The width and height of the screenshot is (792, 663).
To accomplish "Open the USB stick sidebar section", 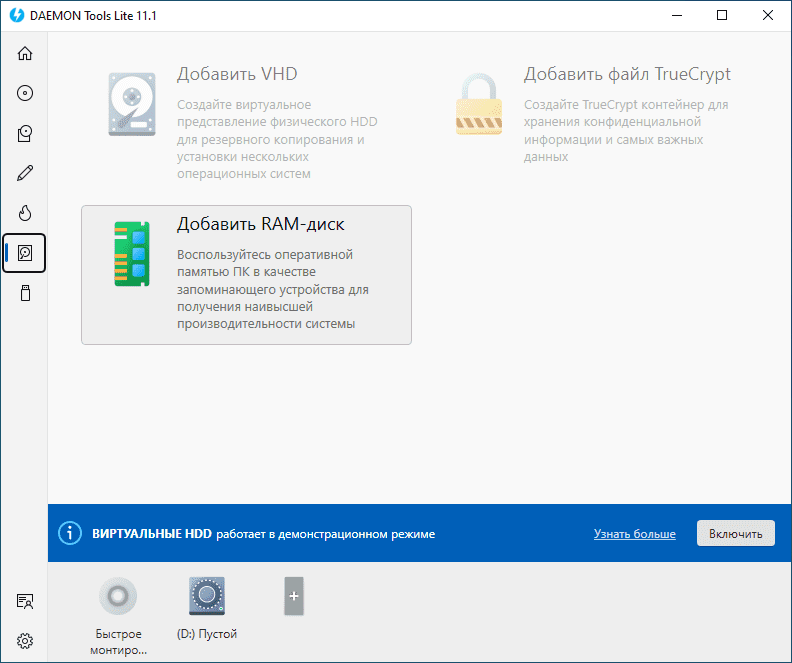I will (x=25, y=293).
